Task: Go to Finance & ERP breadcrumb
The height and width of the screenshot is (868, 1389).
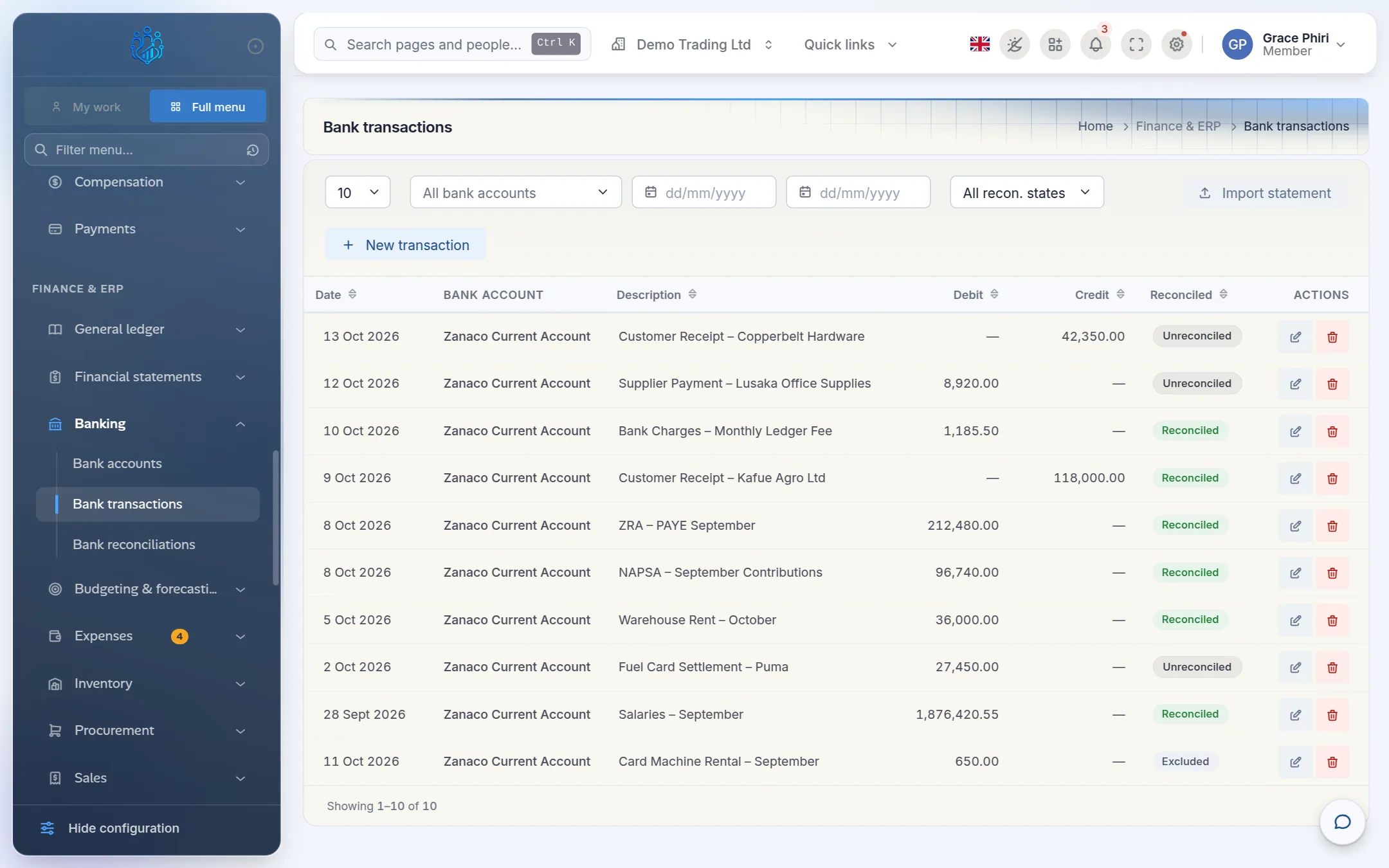Action: click(1178, 126)
